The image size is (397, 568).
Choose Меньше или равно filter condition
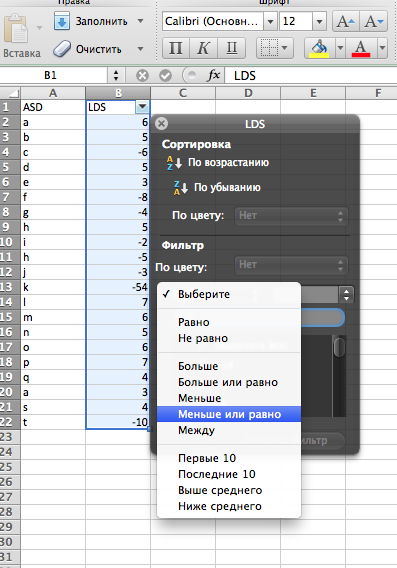click(229, 414)
